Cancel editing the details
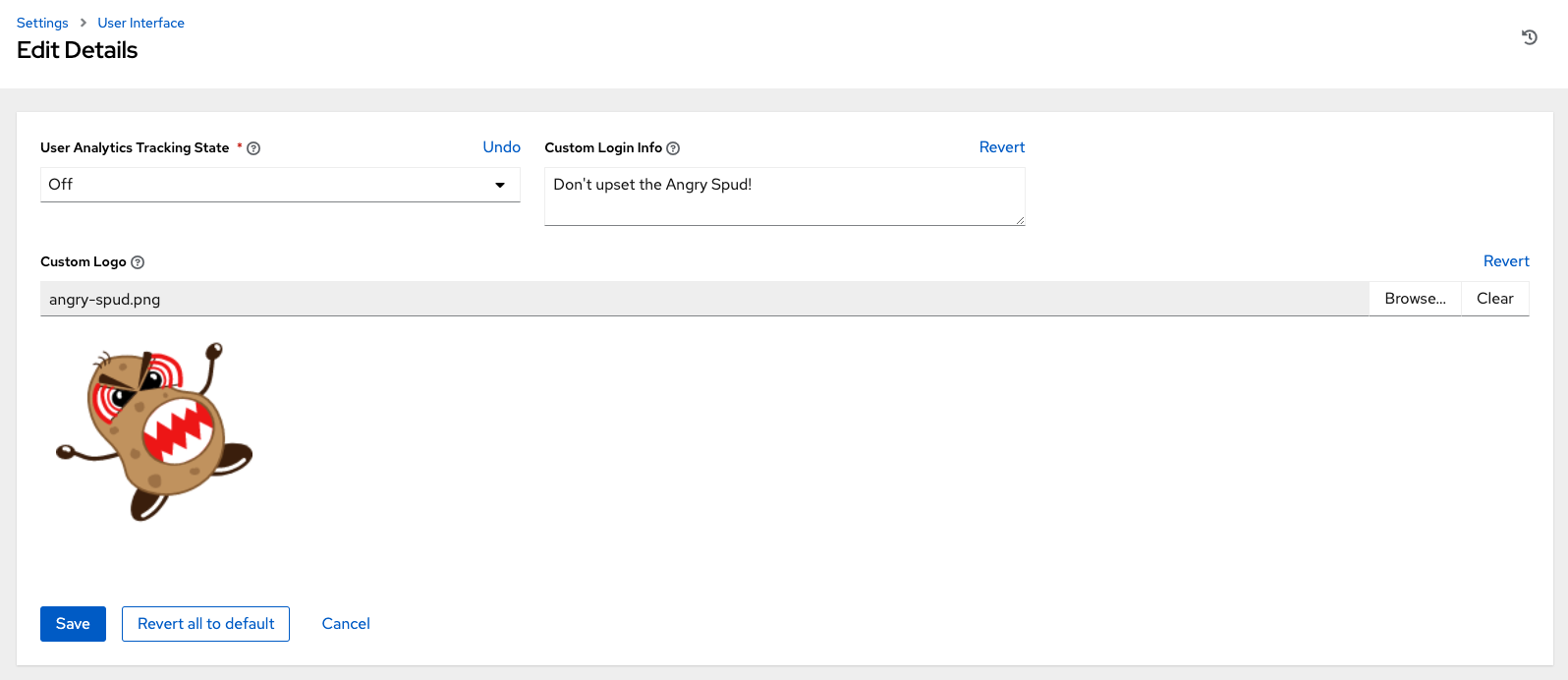This screenshot has width=1568, height=680. pos(346,624)
